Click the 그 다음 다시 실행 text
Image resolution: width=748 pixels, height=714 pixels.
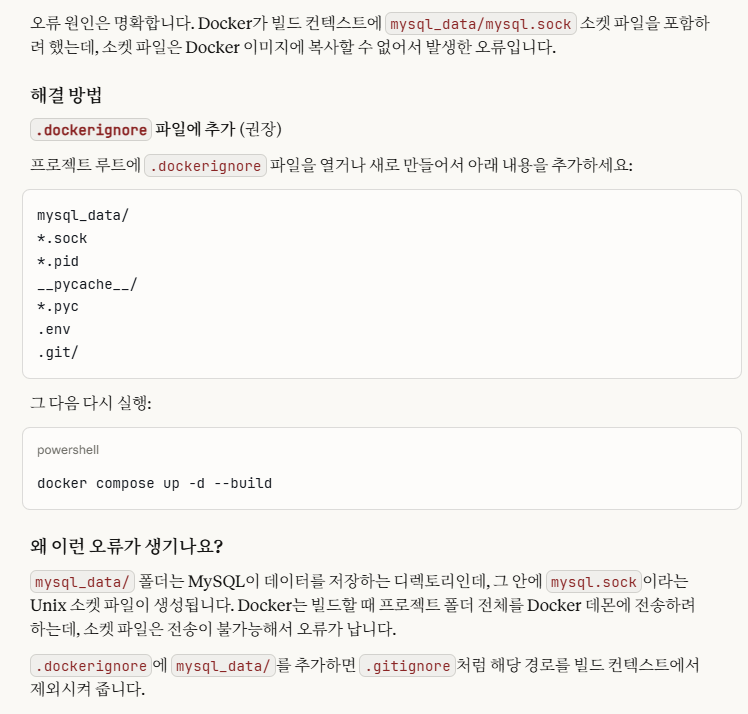click(x=91, y=403)
